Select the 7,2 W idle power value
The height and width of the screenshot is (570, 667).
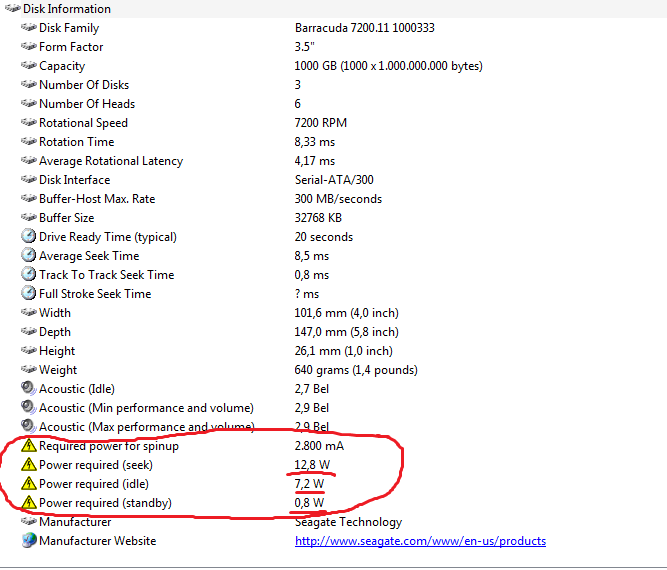(309, 484)
